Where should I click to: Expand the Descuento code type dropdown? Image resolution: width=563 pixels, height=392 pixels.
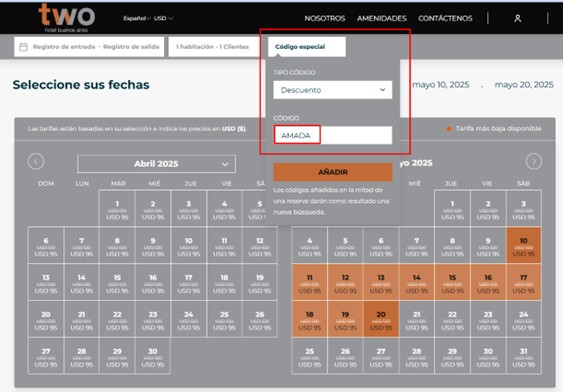[332, 90]
